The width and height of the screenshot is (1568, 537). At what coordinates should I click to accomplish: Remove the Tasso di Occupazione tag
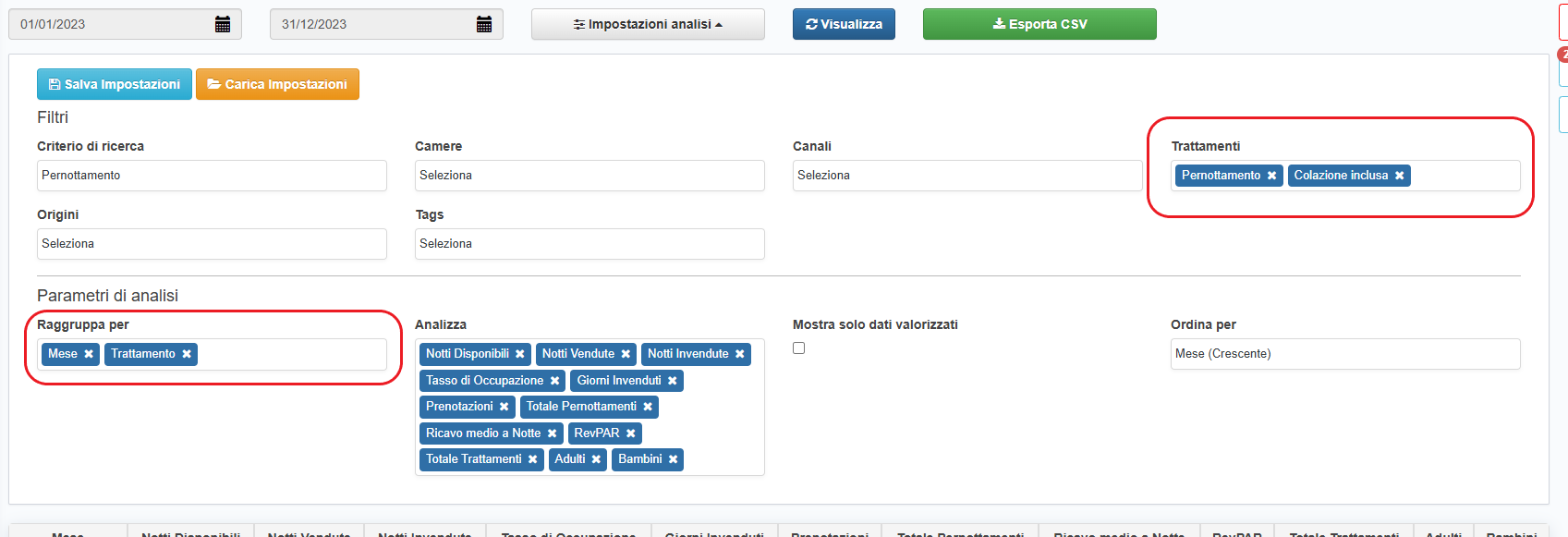554,381
